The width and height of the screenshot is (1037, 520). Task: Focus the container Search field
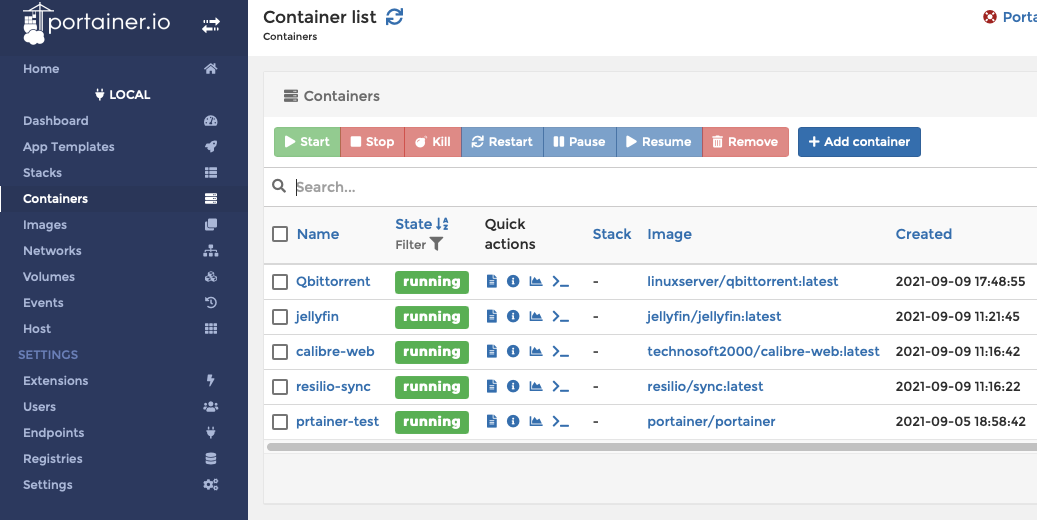(x=661, y=187)
